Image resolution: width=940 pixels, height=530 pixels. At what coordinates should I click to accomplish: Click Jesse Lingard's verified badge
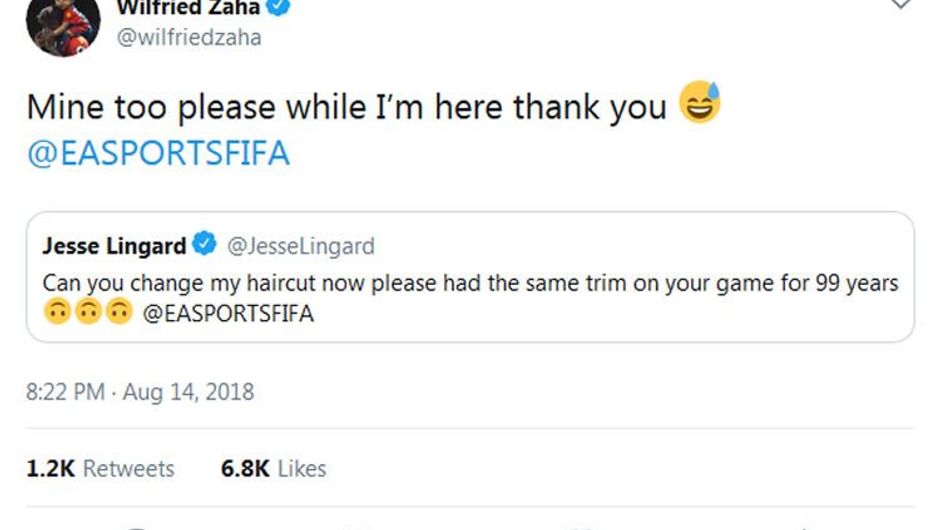(x=204, y=244)
